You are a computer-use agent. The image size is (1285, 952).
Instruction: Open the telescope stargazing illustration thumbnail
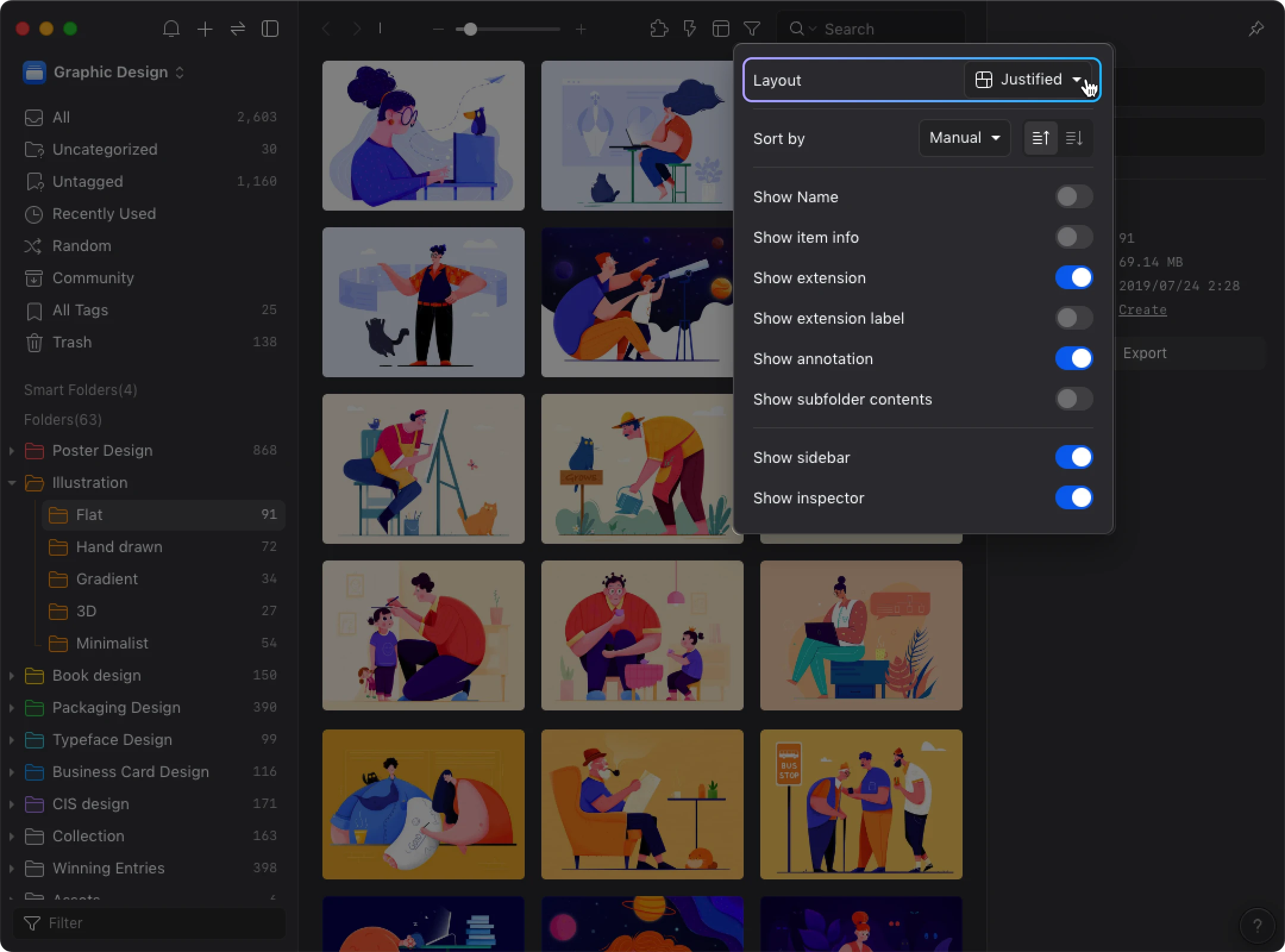(x=638, y=302)
